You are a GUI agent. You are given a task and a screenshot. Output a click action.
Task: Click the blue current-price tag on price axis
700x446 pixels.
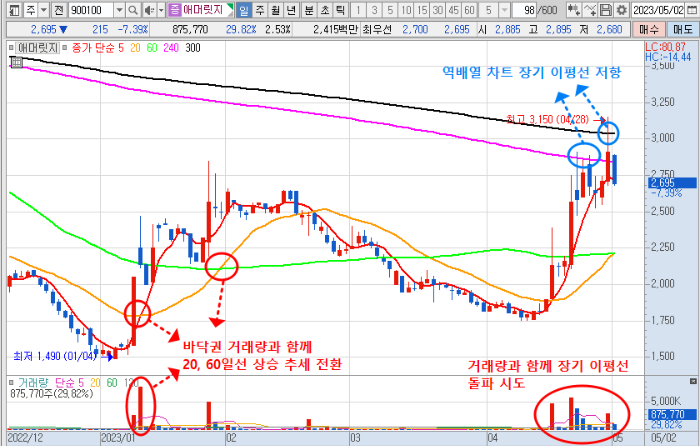click(672, 183)
